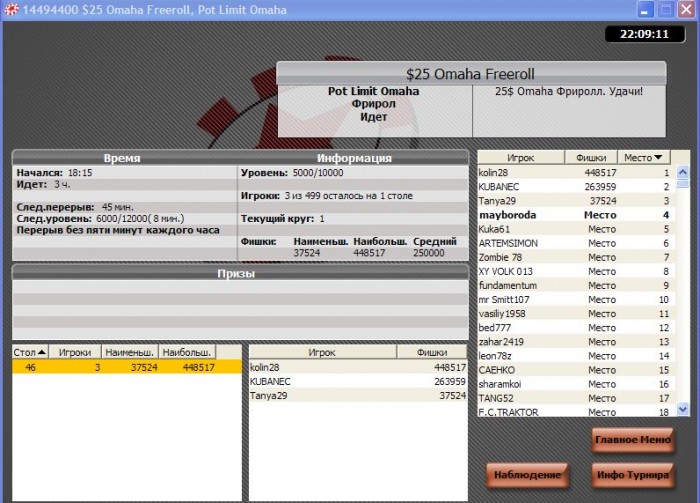Sort ranking list by Игрок column header

coord(521,158)
